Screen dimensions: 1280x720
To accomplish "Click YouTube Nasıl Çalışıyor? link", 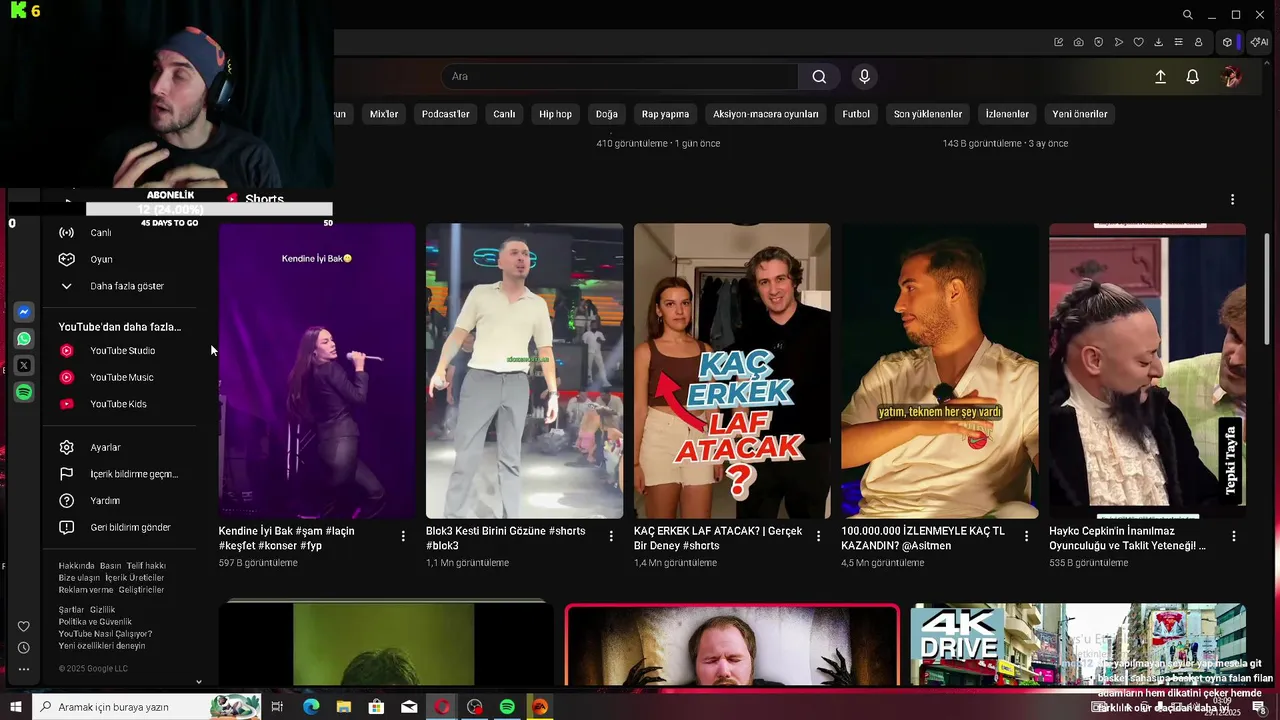I will tap(105, 634).
